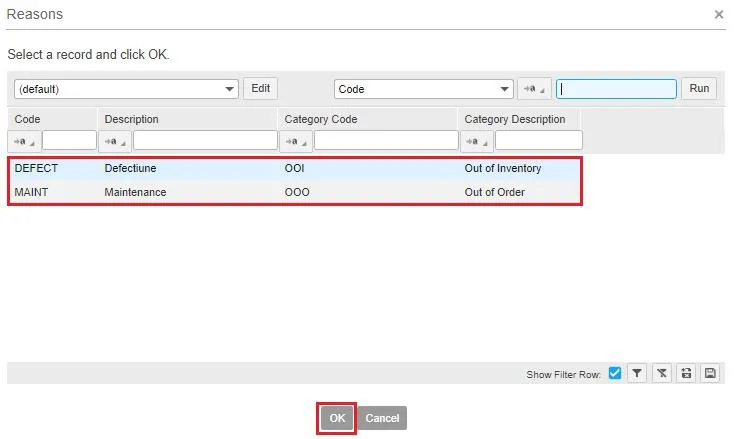
Task: Expand the (default) dataspy dropdown
Action: pyautogui.click(x=126, y=89)
